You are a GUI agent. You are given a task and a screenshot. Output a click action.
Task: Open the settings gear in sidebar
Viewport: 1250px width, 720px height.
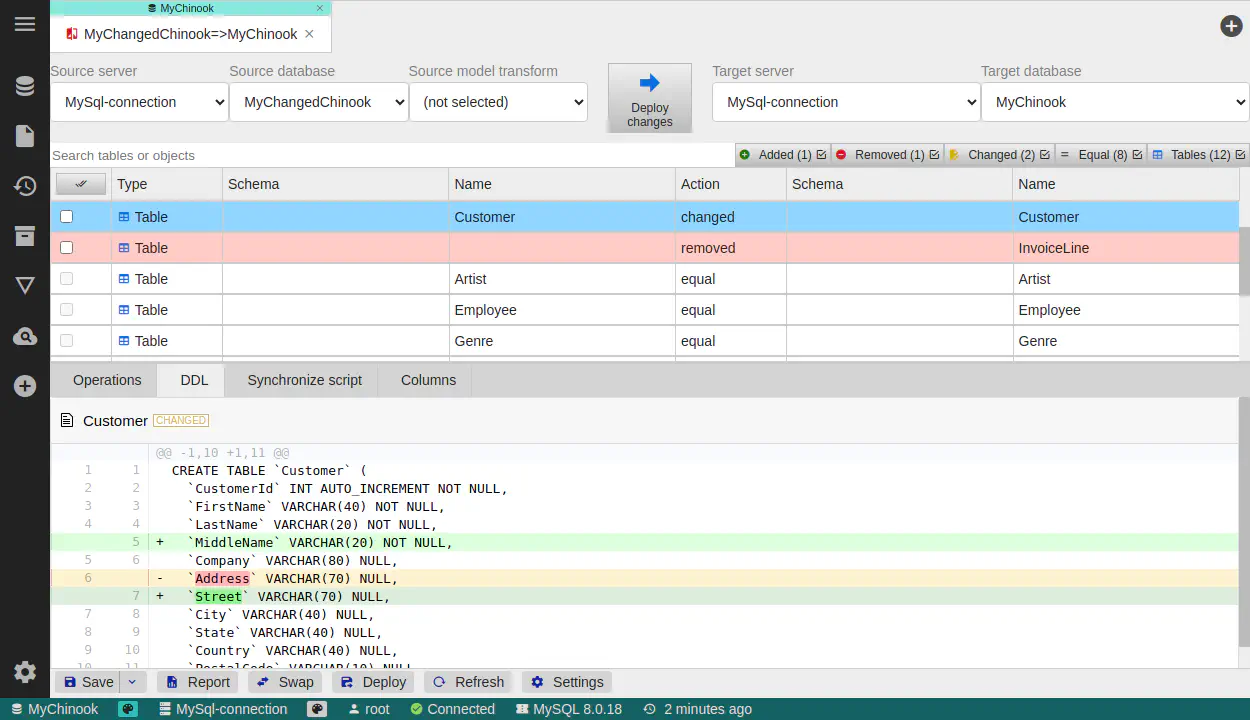(25, 672)
